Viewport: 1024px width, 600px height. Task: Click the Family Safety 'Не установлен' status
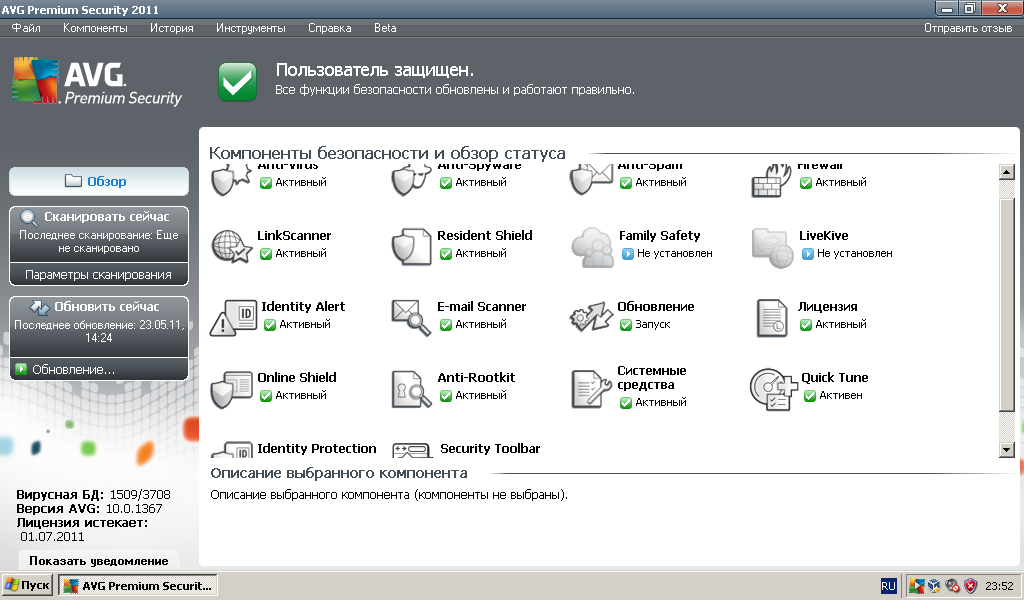click(675, 253)
